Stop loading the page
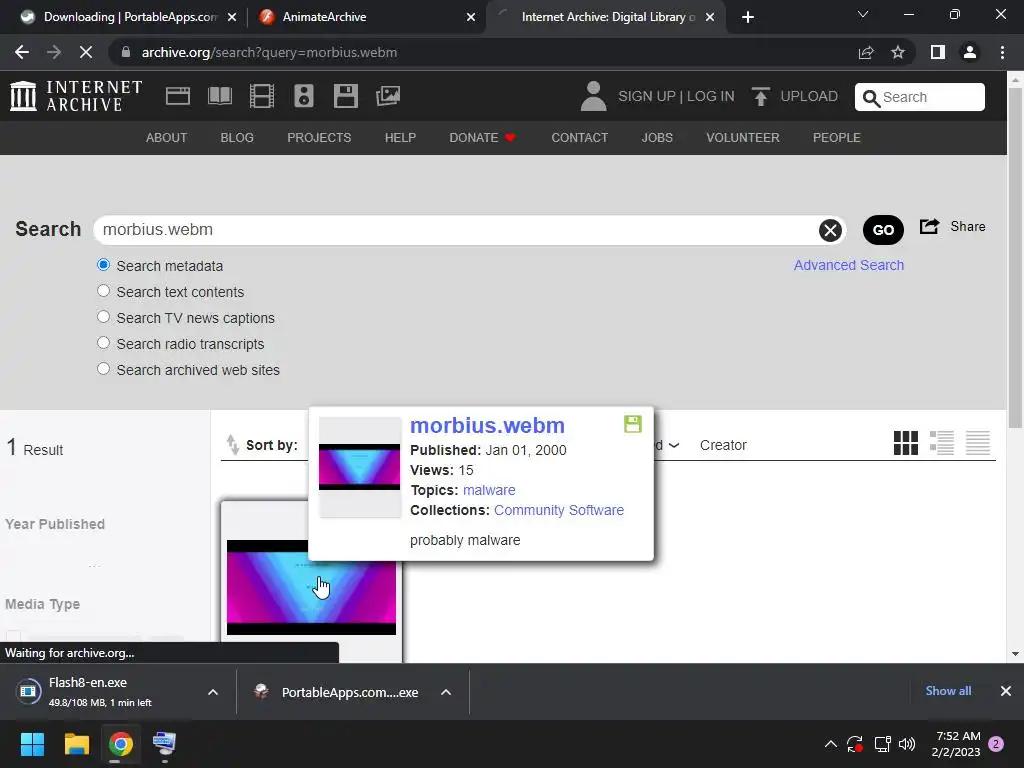Viewport: 1024px width, 768px height. tap(86, 52)
